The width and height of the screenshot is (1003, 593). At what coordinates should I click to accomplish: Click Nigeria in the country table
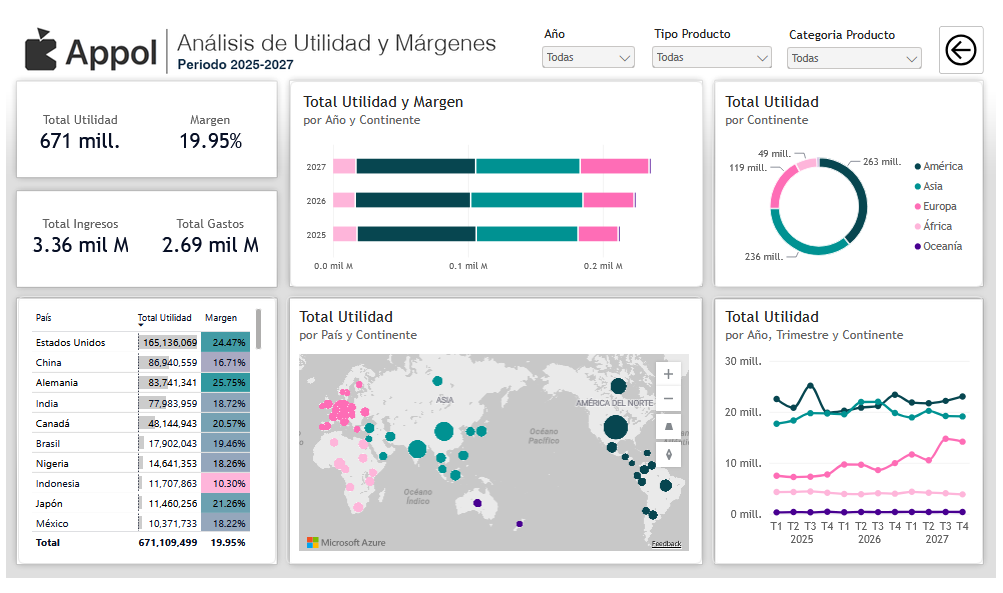(x=52, y=464)
